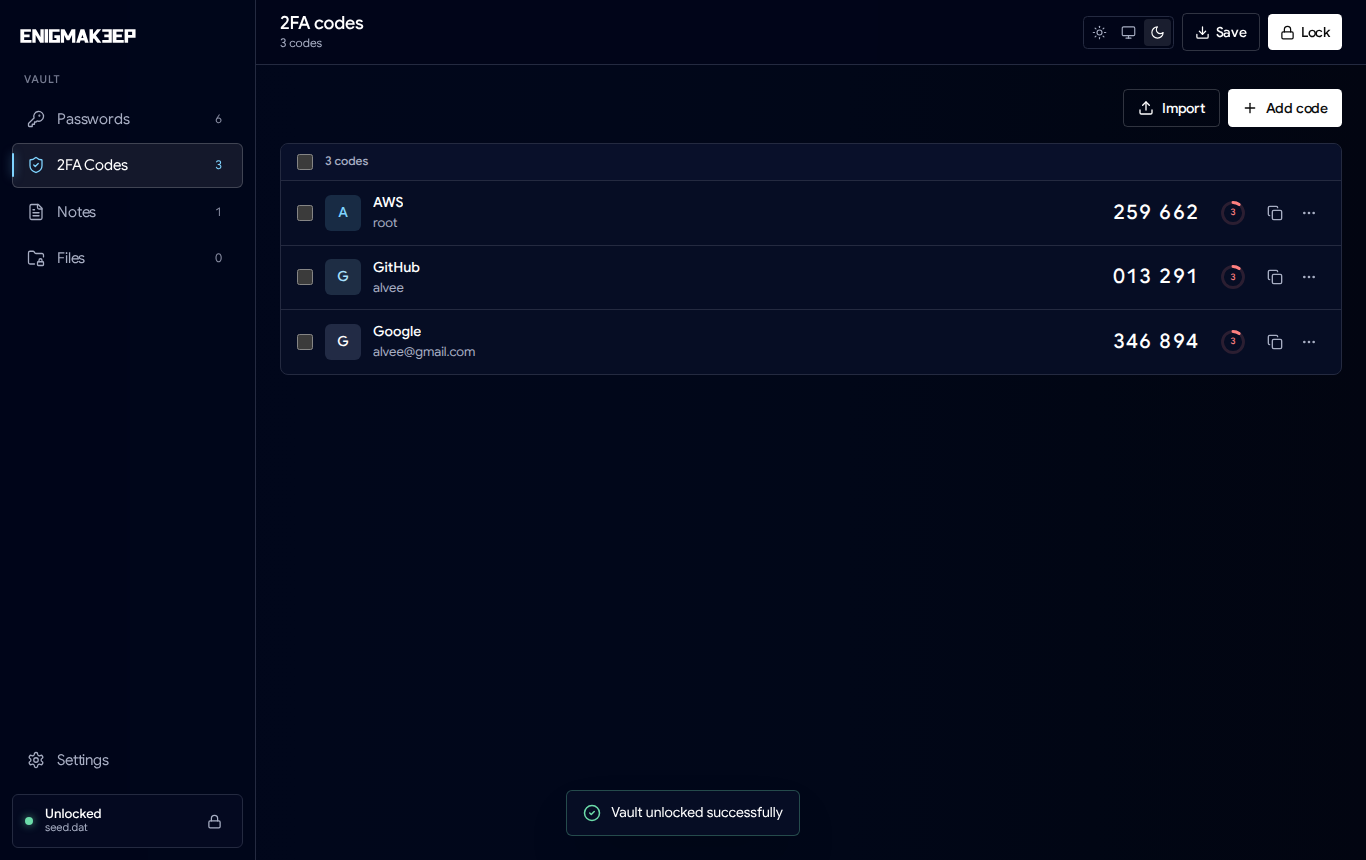Check the GitHub row checkbox

(305, 277)
